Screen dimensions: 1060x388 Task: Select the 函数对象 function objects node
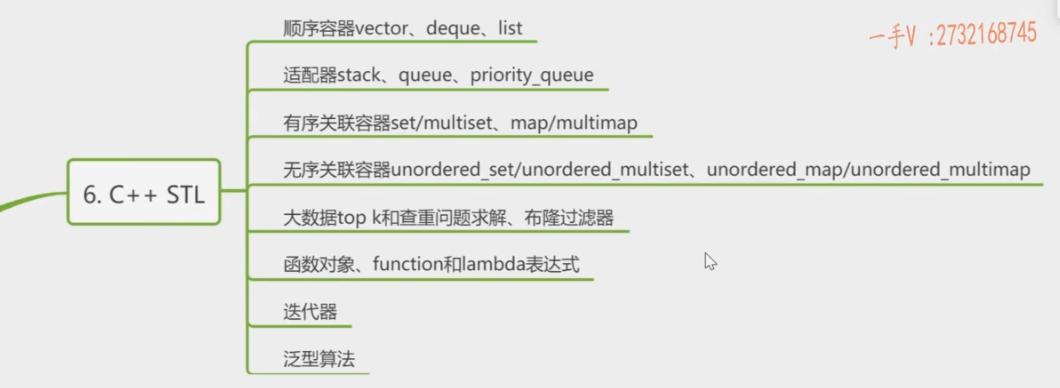431,265
